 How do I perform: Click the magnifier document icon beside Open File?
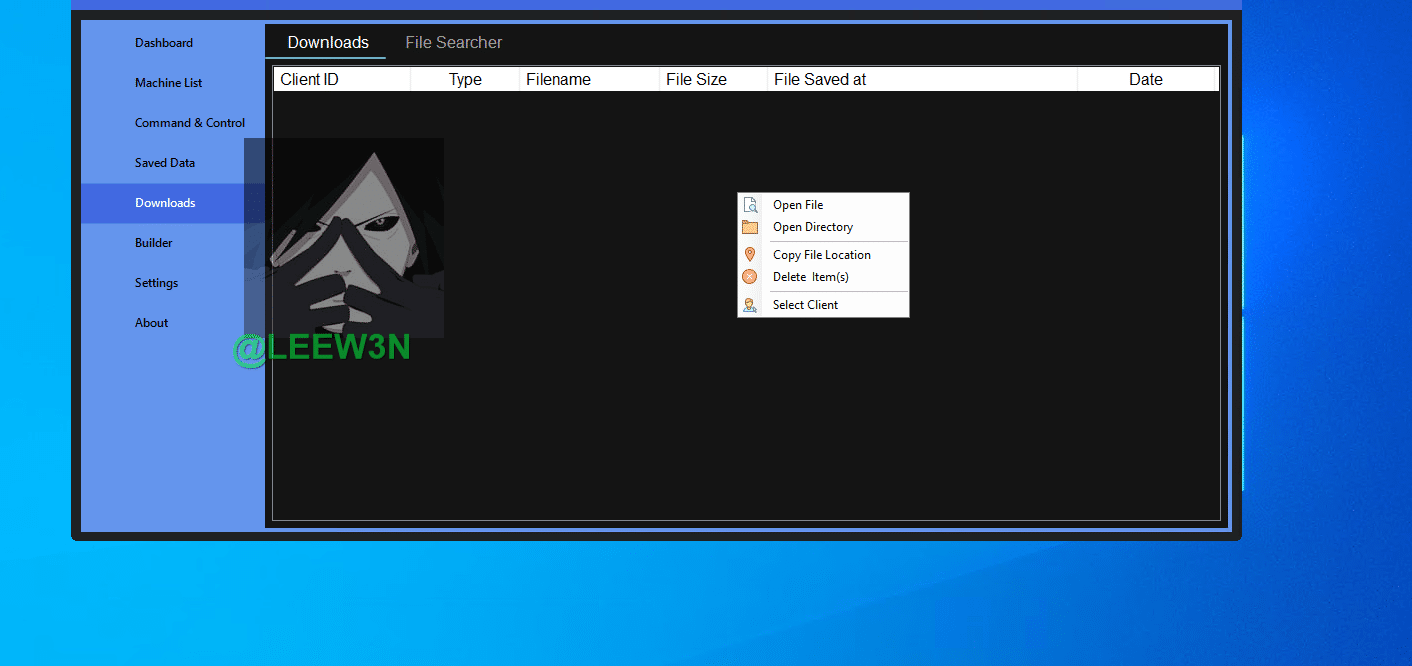750,205
